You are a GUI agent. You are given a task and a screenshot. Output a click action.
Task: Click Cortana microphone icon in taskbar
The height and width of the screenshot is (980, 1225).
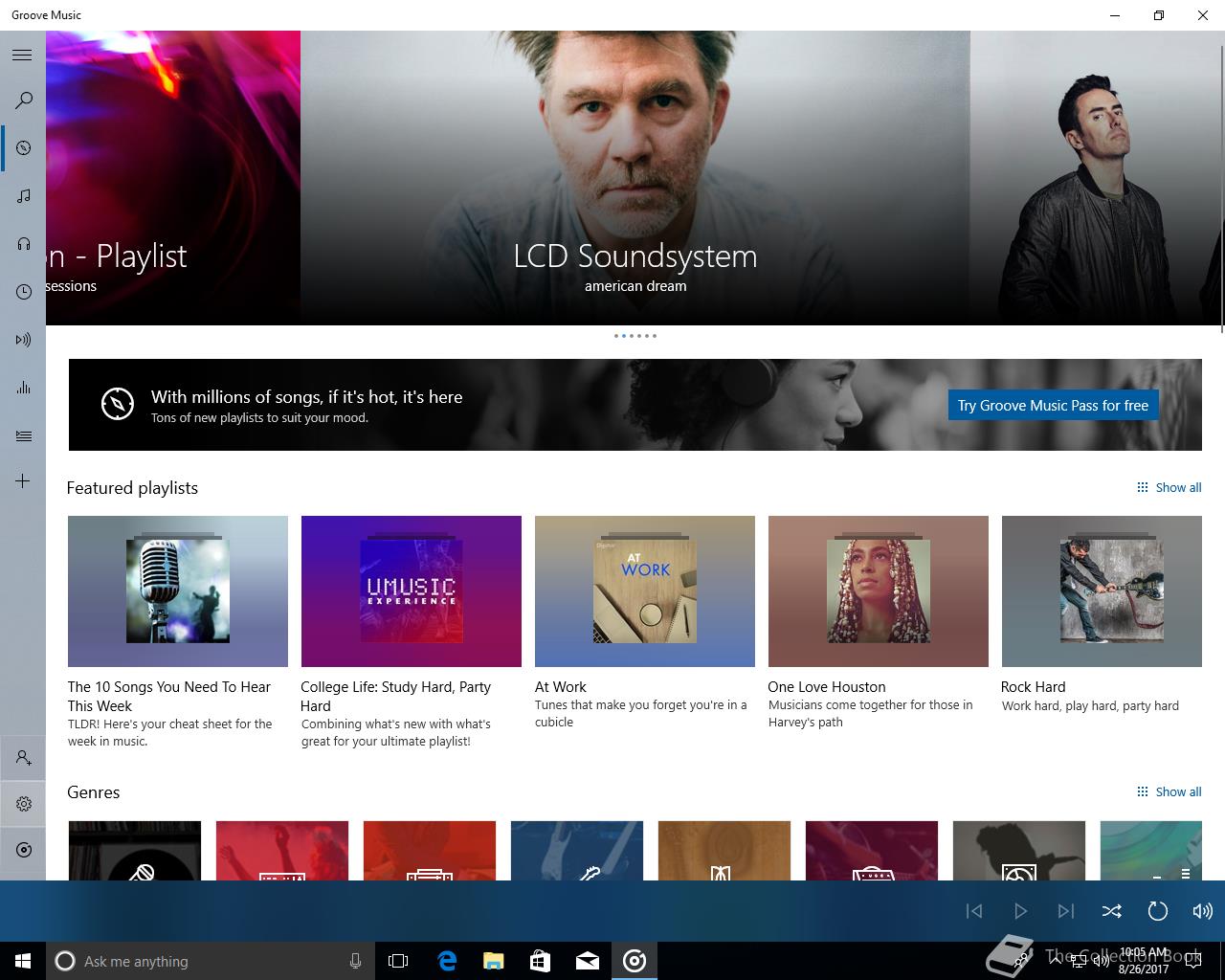tap(355, 961)
